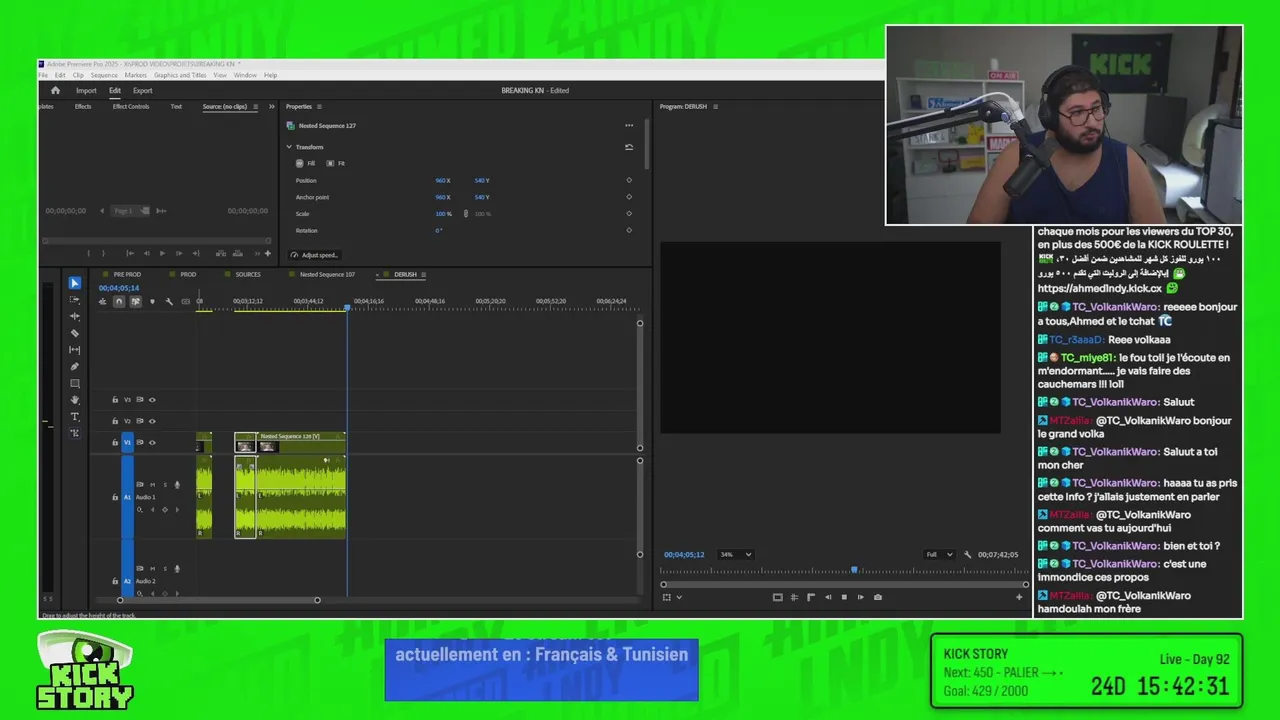Open DERUSH timeline tab menu
The width and height of the screenshot is (1280, 720).
pyautogui.click(x=424, y=274)
